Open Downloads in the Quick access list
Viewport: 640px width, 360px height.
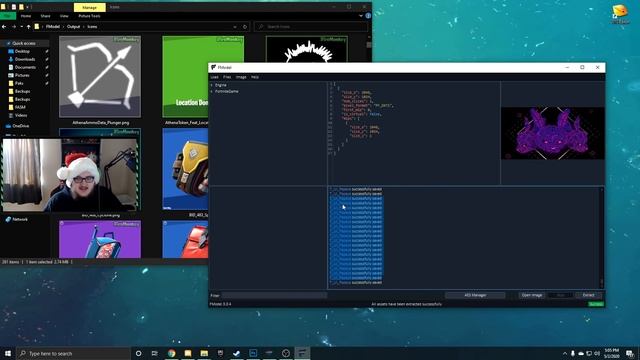24,59
